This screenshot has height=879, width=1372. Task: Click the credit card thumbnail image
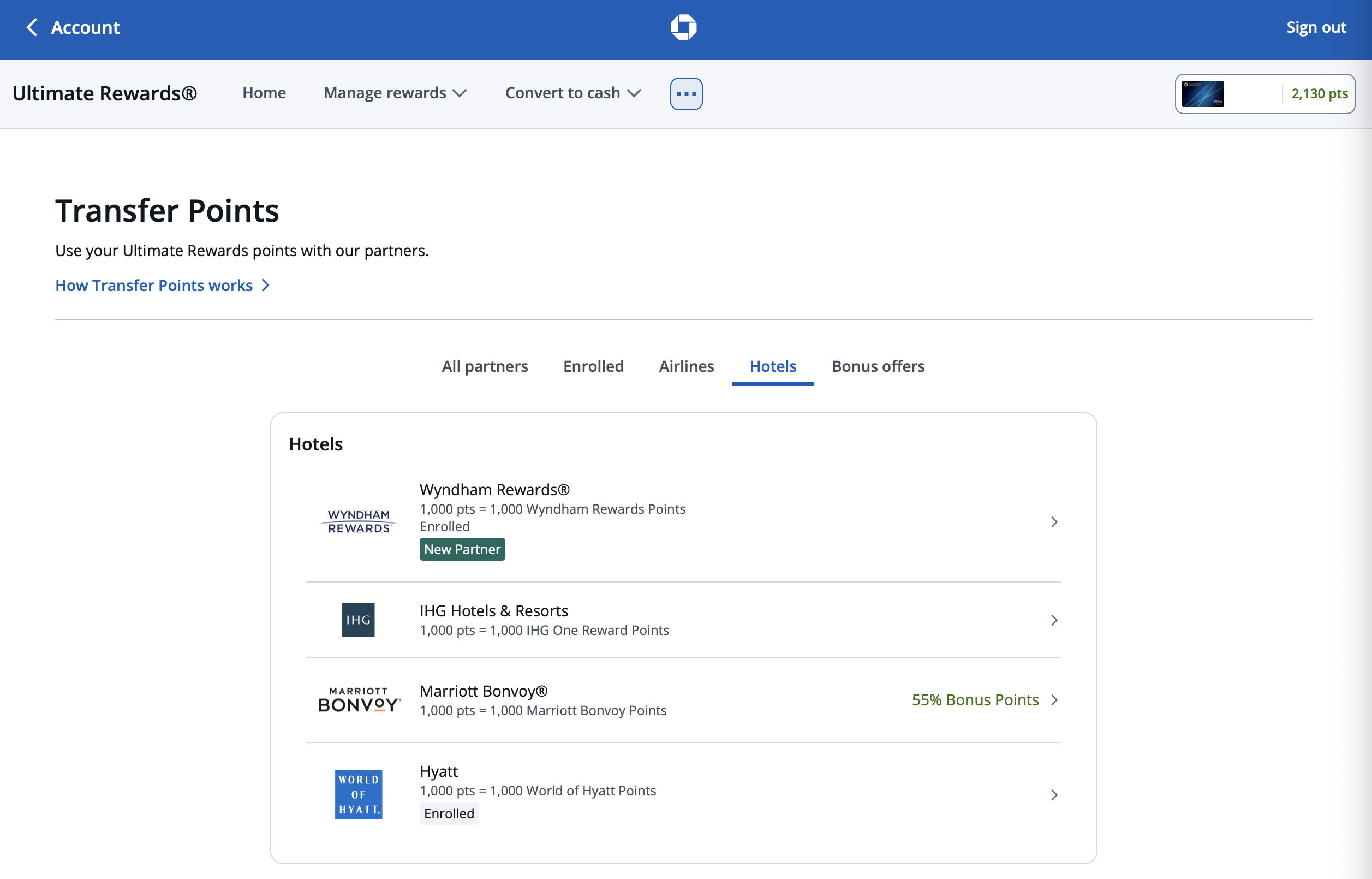pos(1203,93)
